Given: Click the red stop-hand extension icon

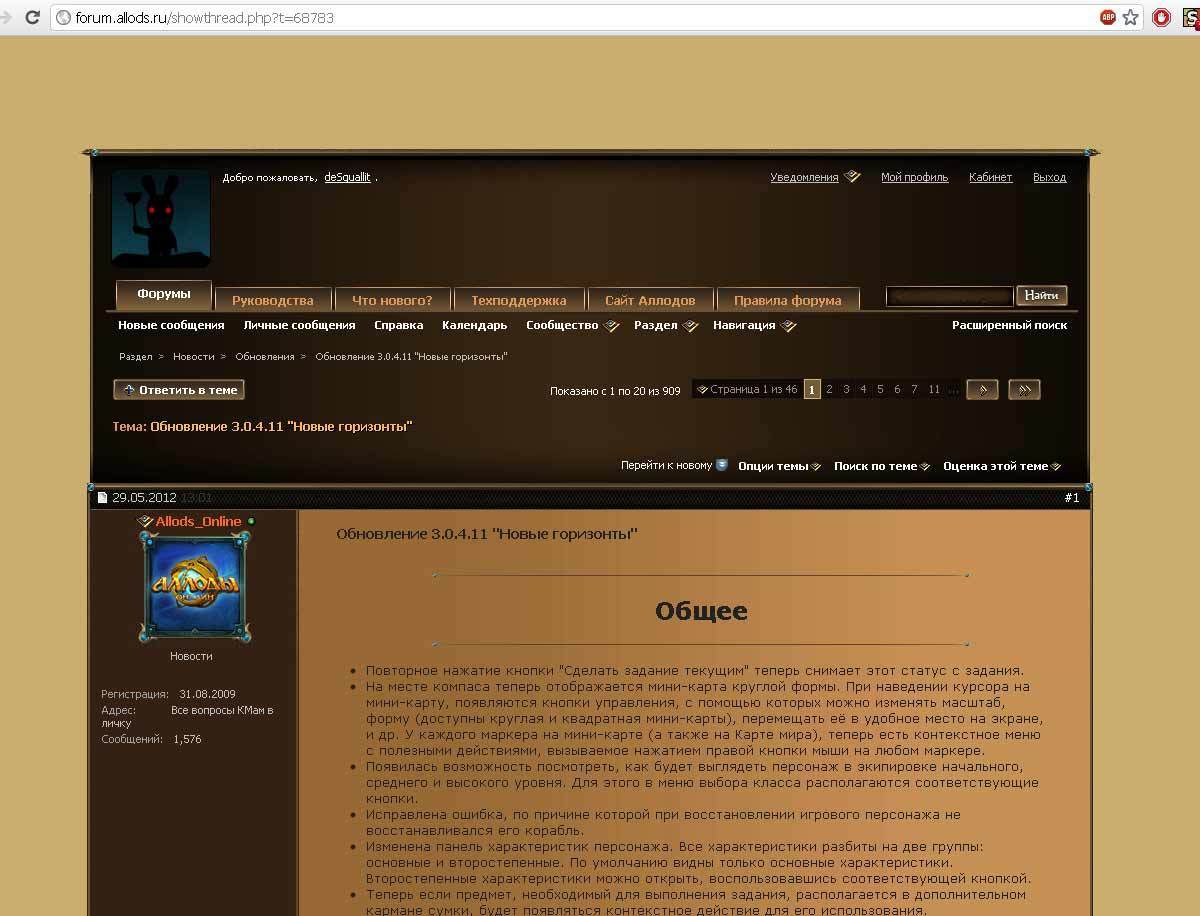Looking at the screenshot, I should tap(1161, 17).
